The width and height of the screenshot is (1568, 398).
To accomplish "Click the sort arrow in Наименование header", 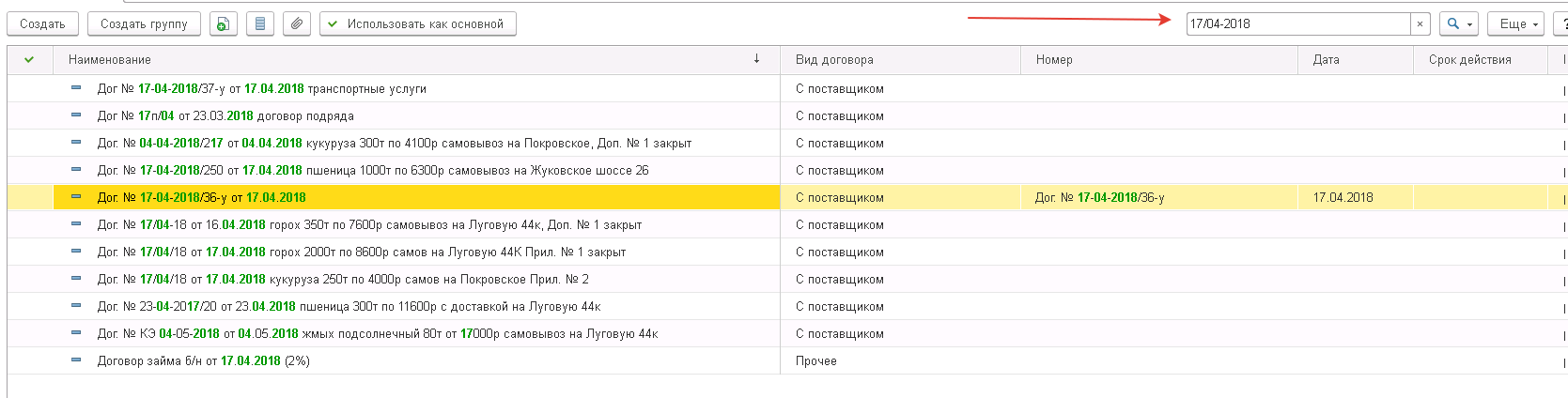I will click(756, 59).
